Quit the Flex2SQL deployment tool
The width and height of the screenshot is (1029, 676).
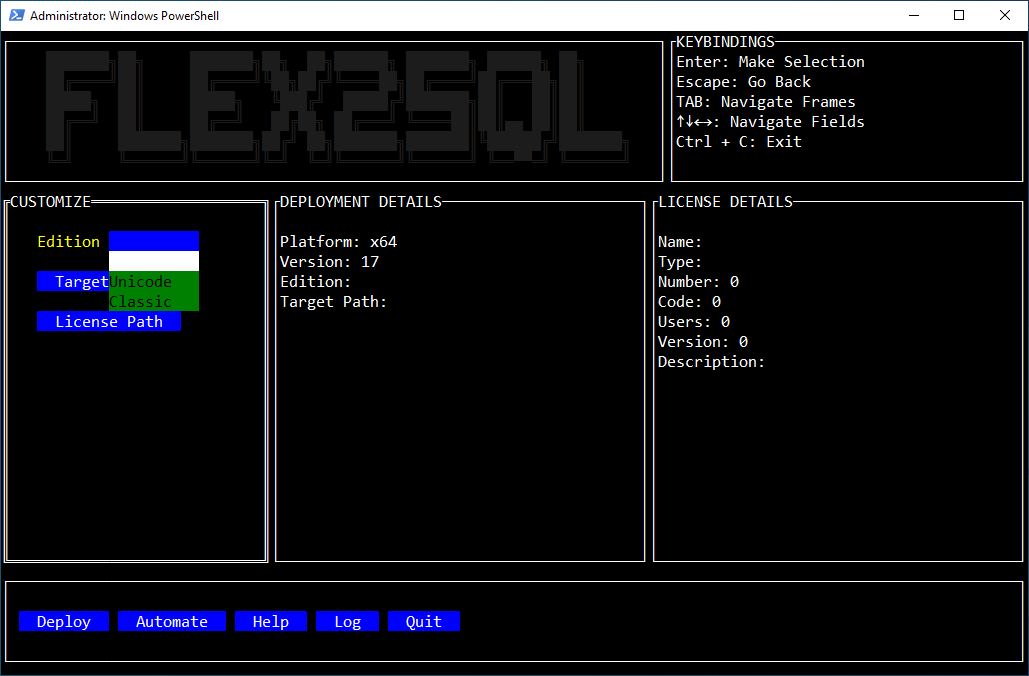click(x=423, y=622)
